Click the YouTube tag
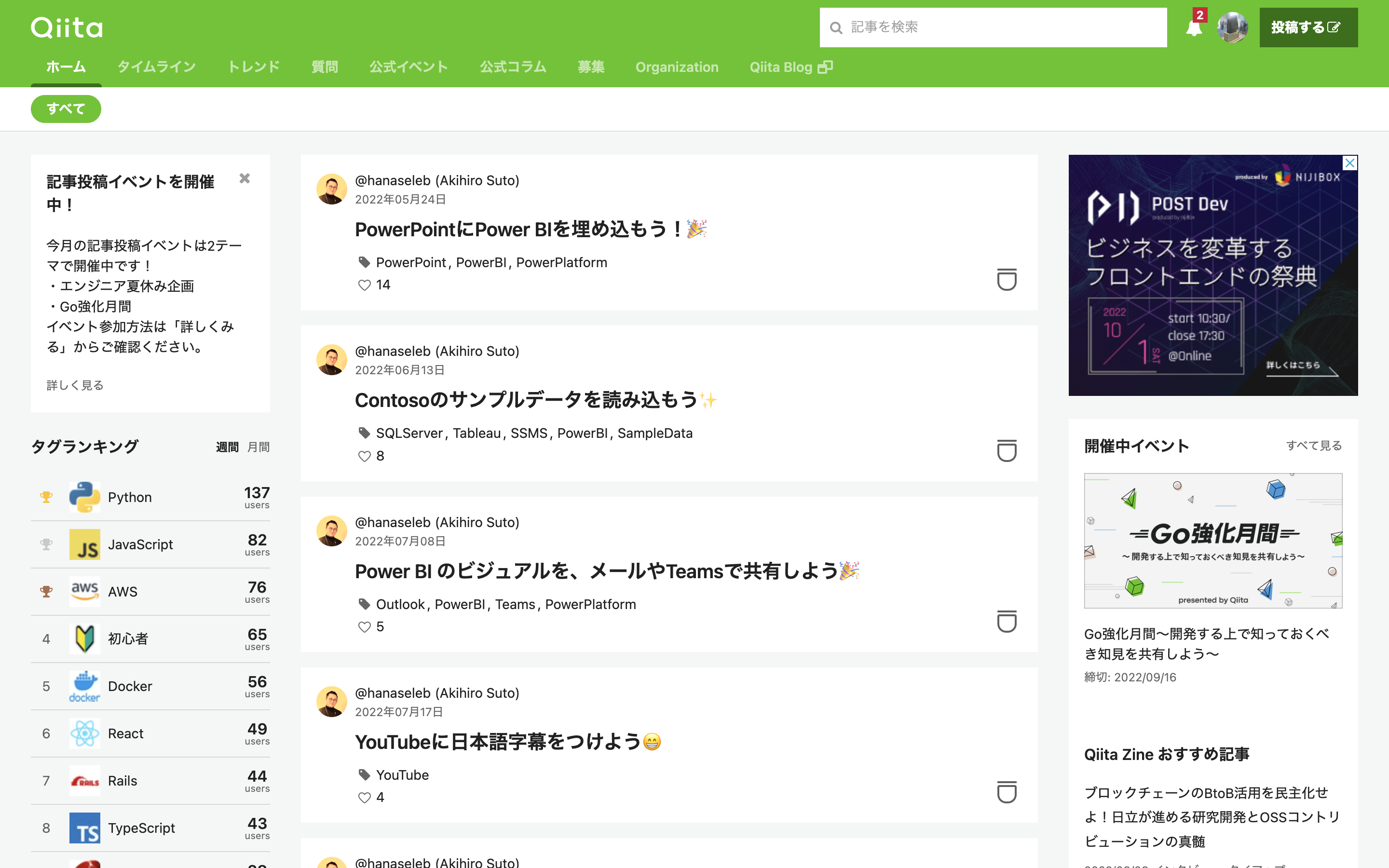The height and width of the screenshot is (868, 1389). (402, 775)
